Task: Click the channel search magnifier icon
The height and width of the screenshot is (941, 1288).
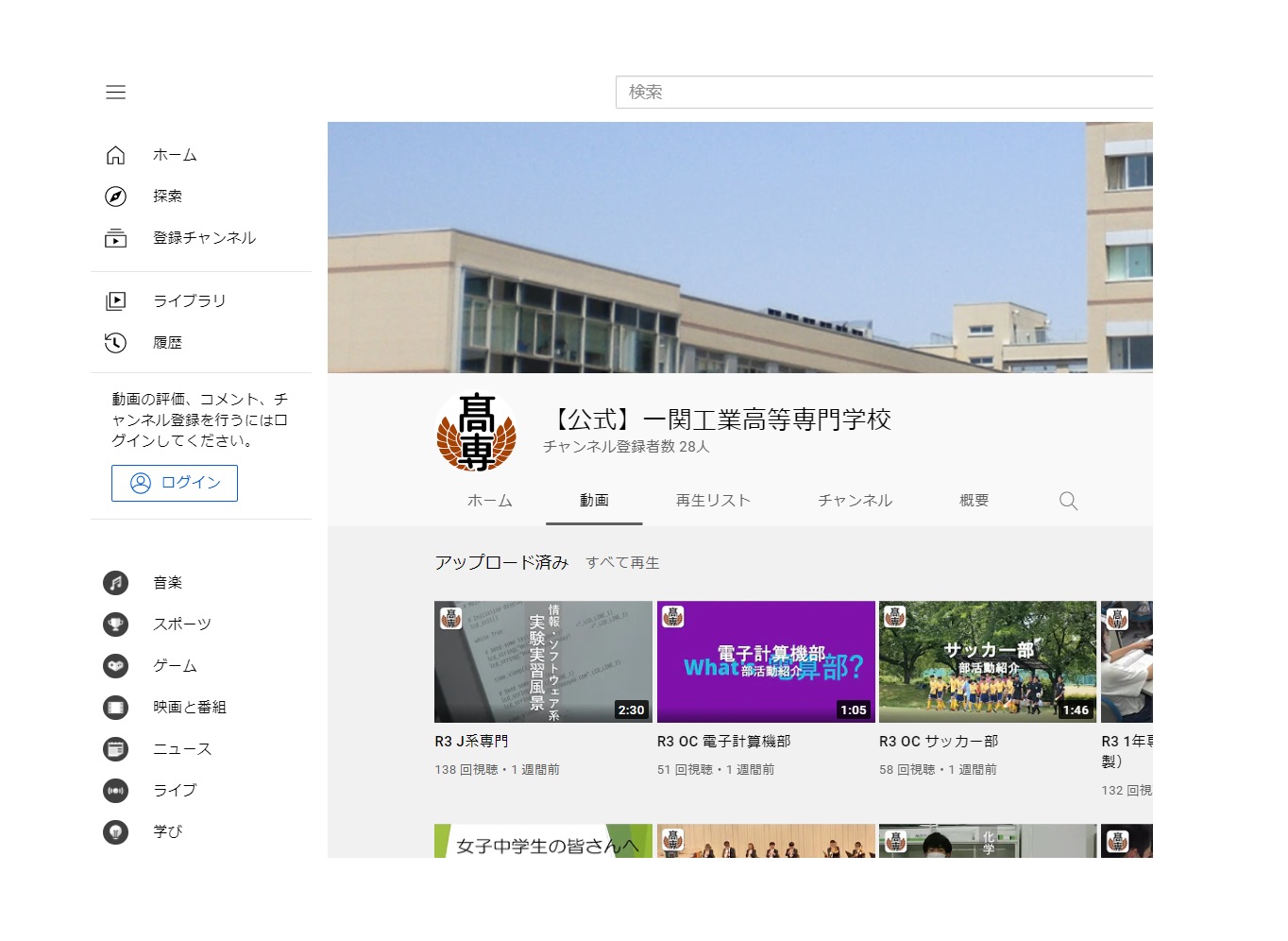Action: point(1068,501)
